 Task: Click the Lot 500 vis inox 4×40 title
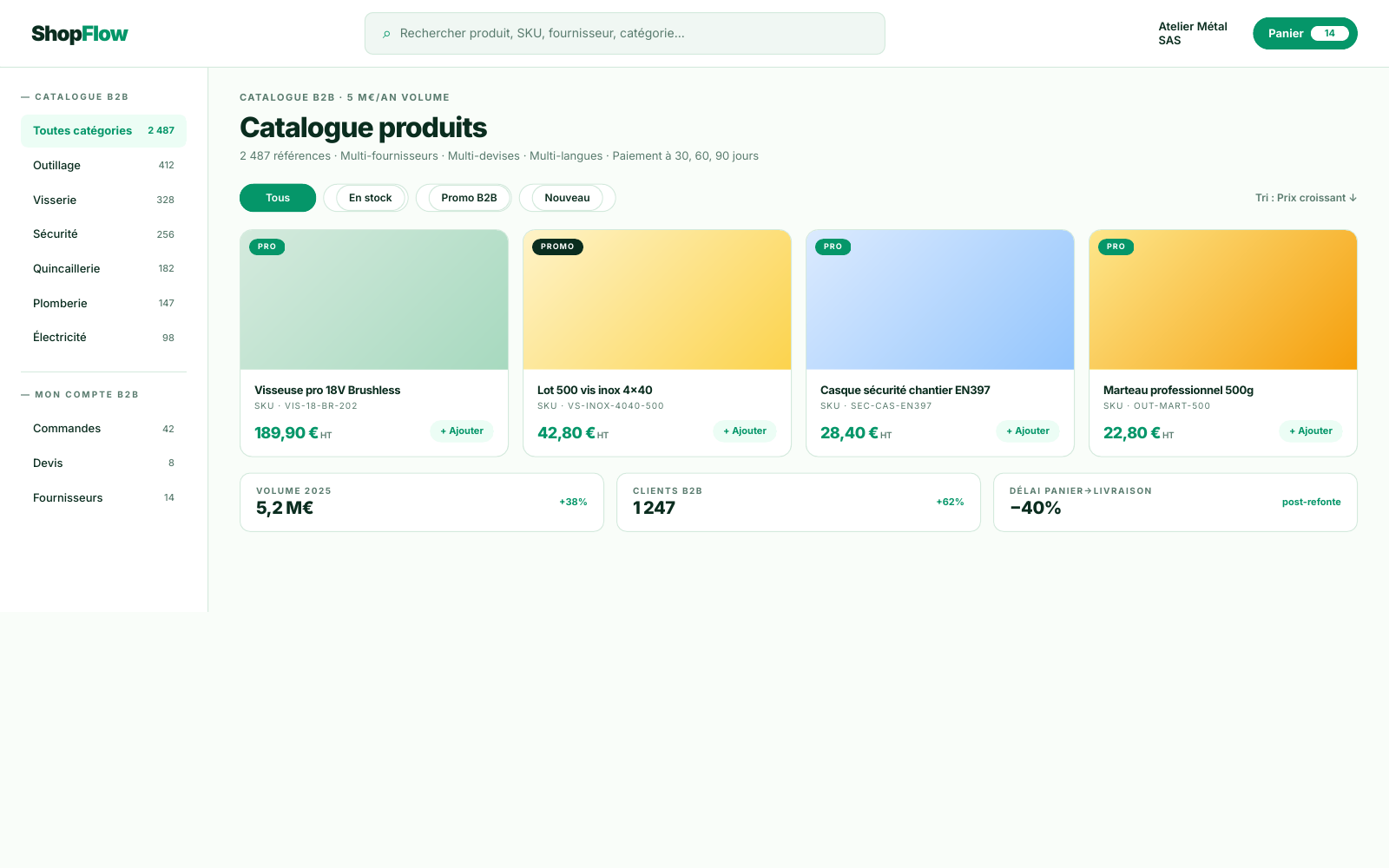click(595, 391)
